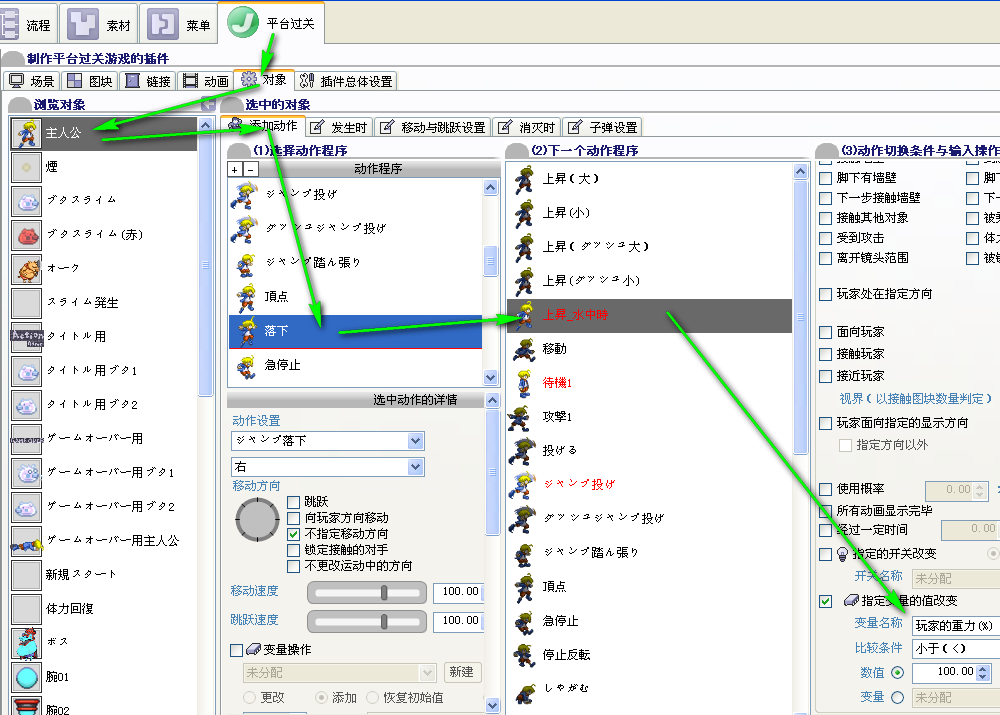Collapse the 浏览对象 panel arrow

(x=208, y=103)
